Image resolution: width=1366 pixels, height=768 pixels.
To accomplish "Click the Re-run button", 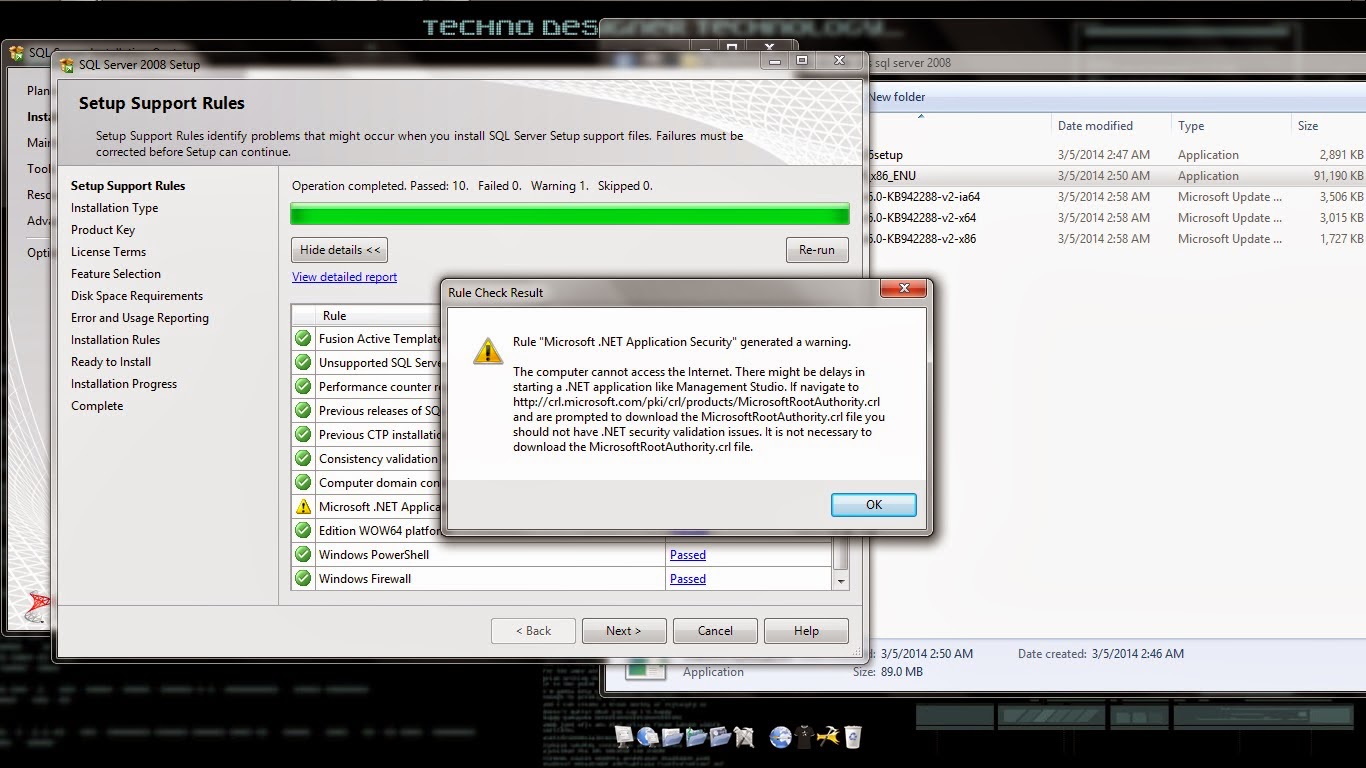I will coord(817,250).
